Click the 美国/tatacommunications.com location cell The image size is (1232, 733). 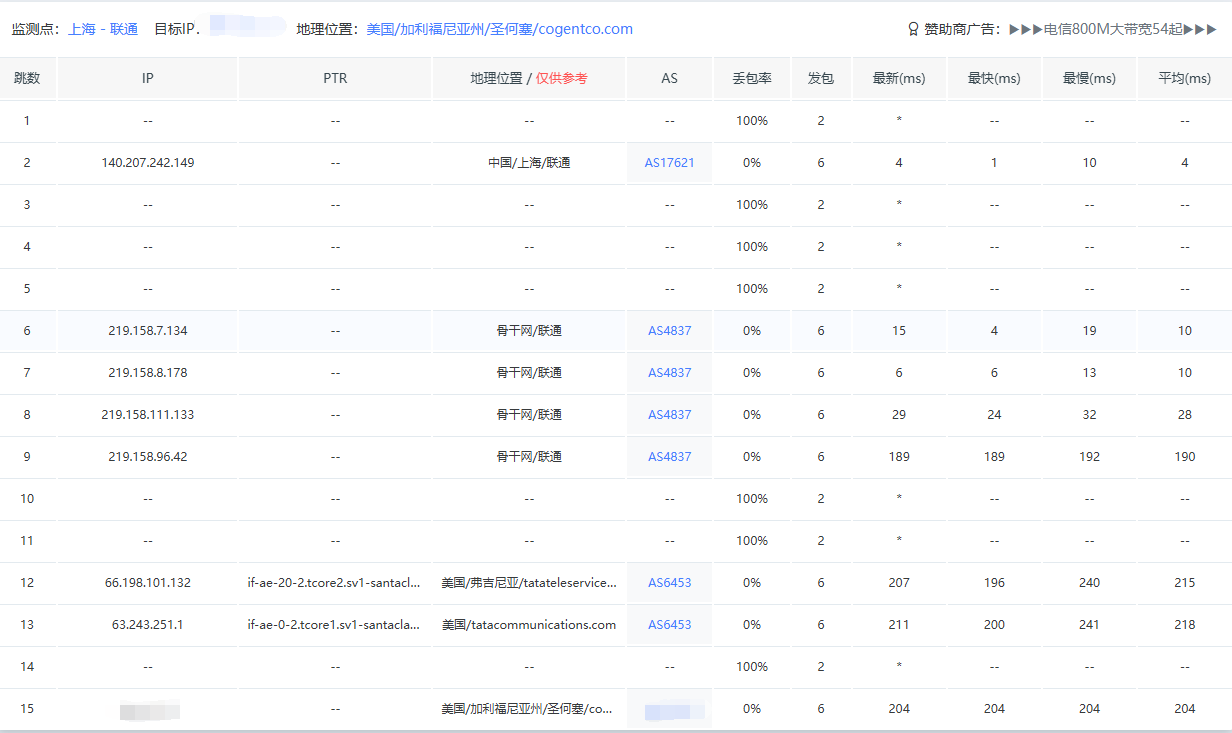coord(529,624)
